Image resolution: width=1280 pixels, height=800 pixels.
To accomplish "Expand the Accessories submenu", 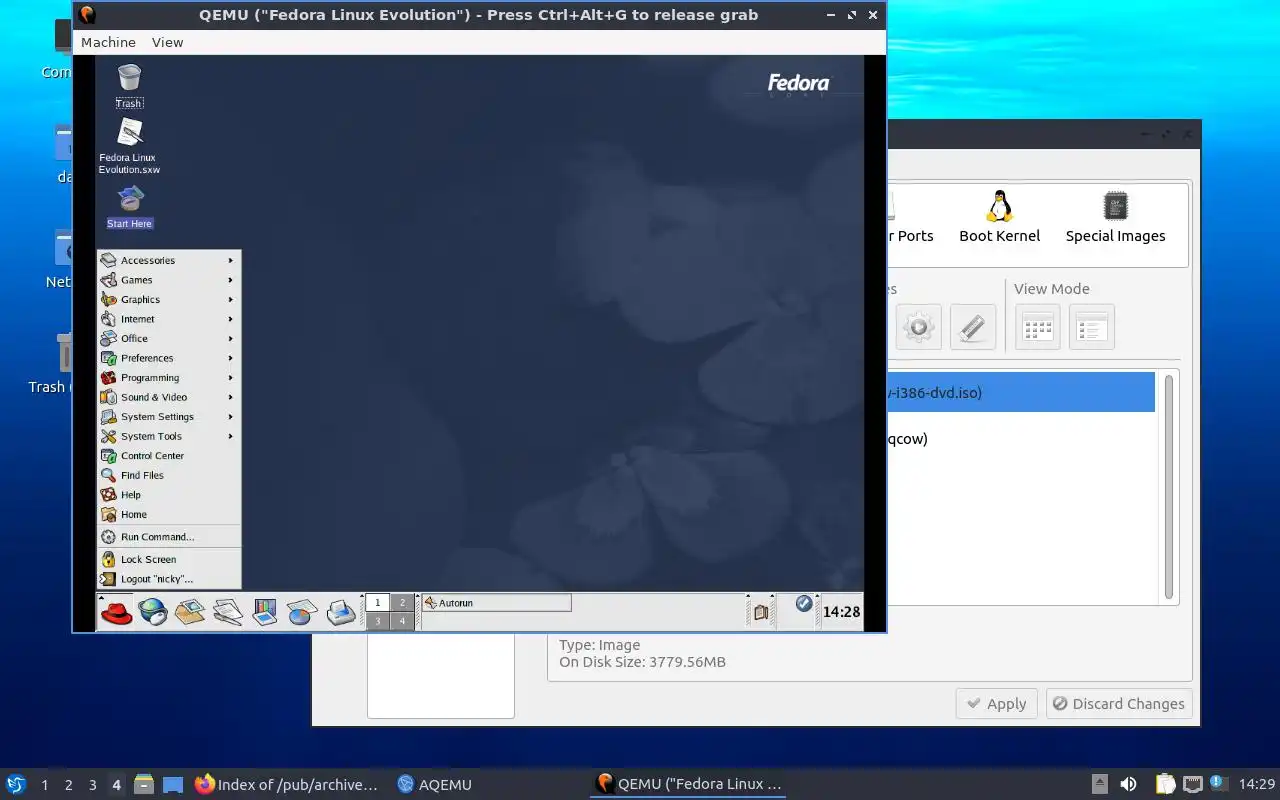I will click(168, 260).
